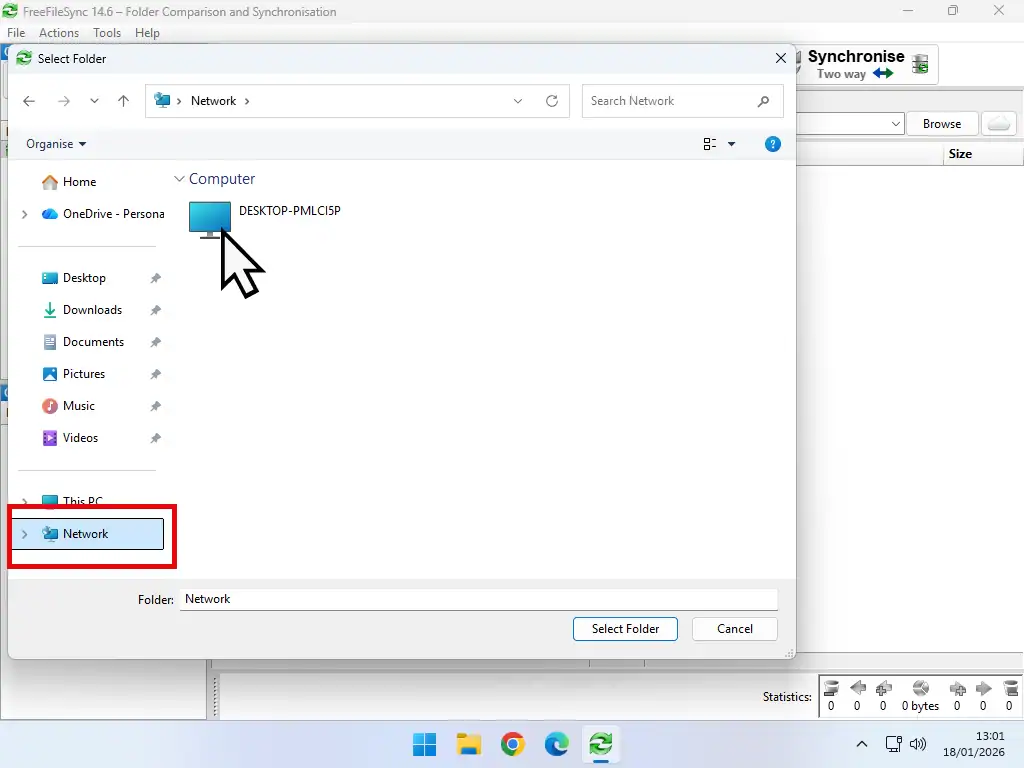
Task: Toggle the pin next to Music
Action: [x=155, y=406]
